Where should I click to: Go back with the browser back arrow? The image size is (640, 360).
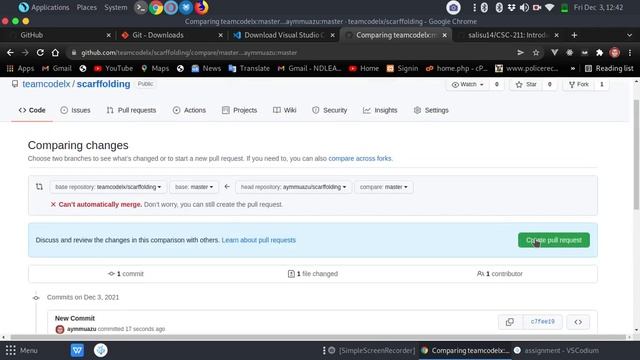click(x=10, y=53)
